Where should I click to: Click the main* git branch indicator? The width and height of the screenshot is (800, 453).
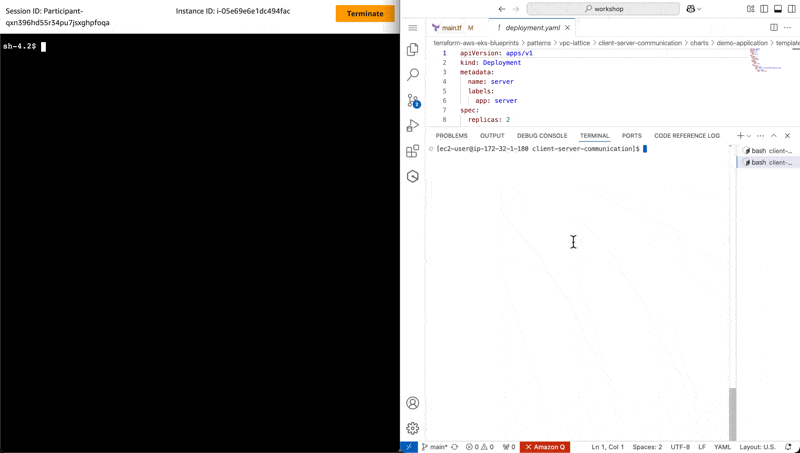click(x=434, y=447)
